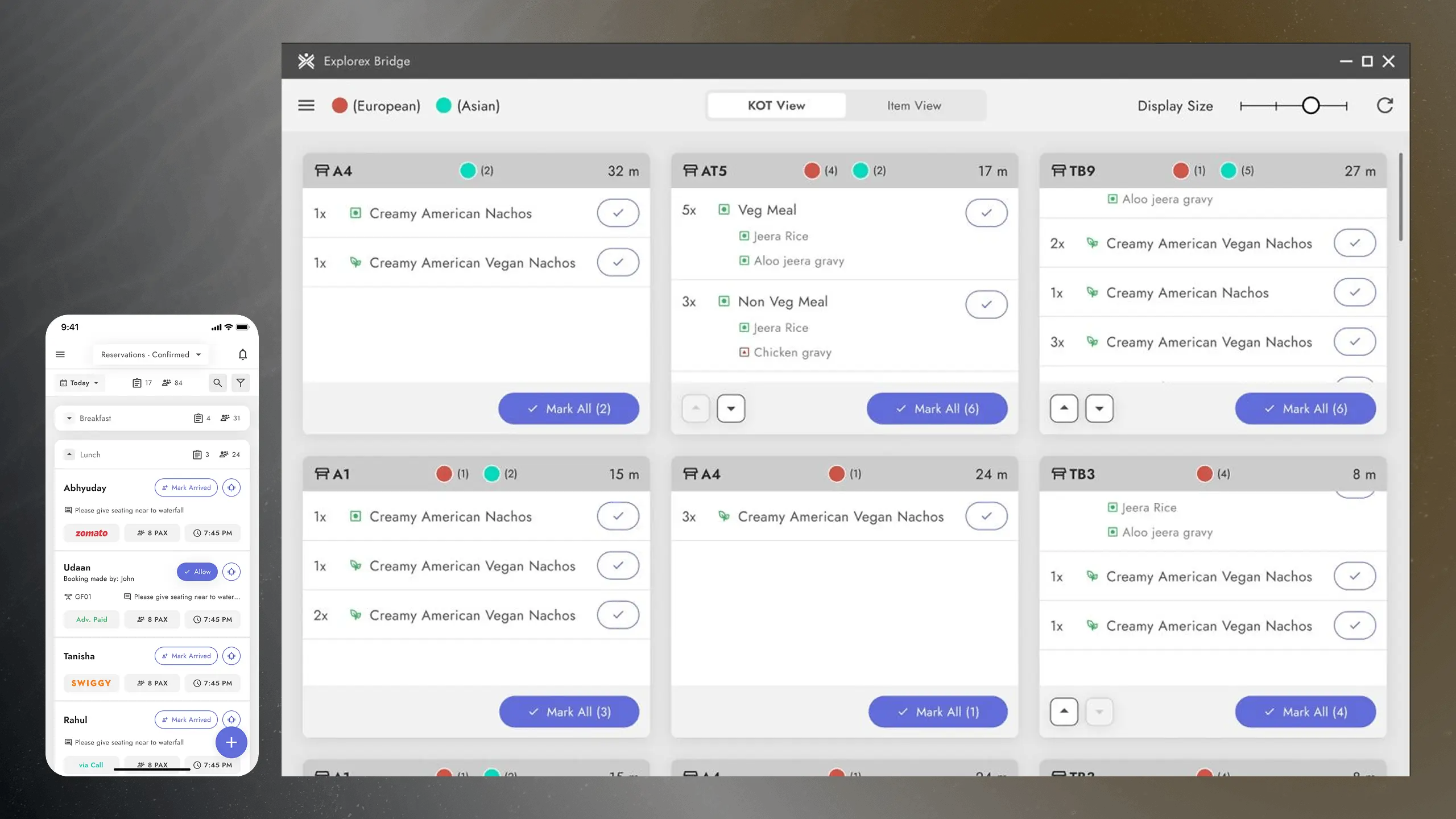Viewport: 1456px width, 819px height.
Task: Click the Display Size slider handle
Action: tap(1311, 105)
